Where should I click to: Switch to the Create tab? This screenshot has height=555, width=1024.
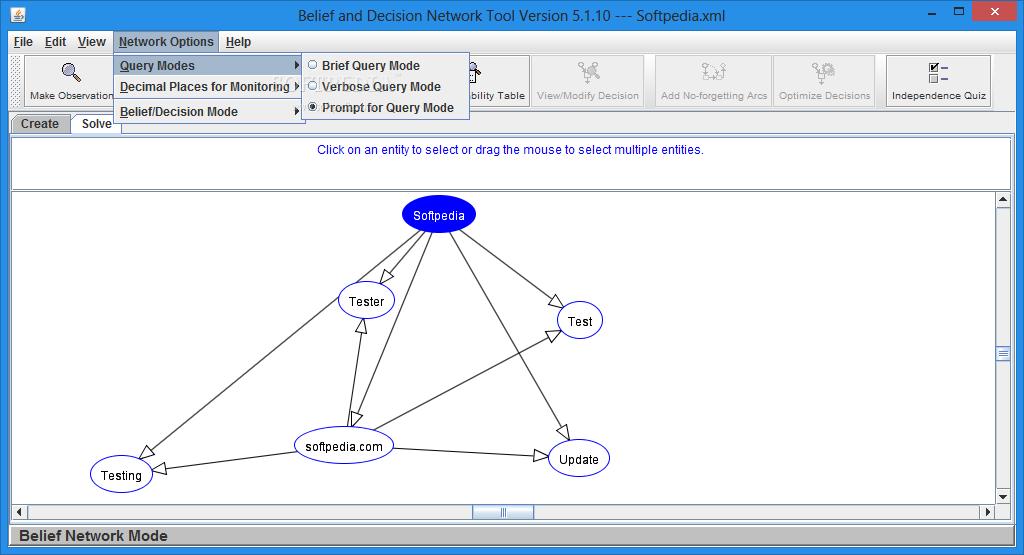click(40, 123)
